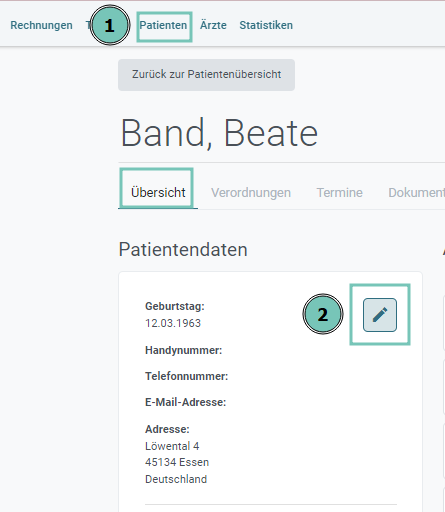The height and width of the screenshot is (512, 445).
Task: Open the Patienten menu item
Action: coord(163,25)
